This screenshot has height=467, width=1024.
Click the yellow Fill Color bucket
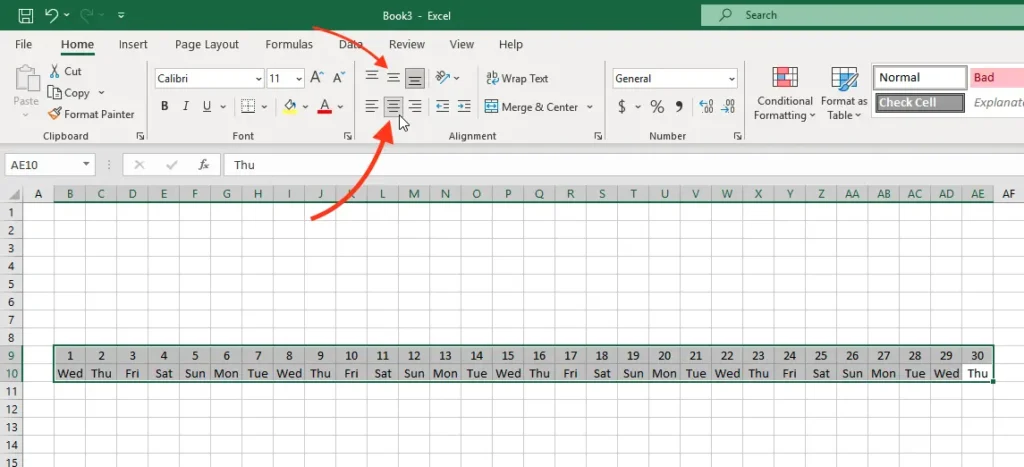tap(290, 106)
